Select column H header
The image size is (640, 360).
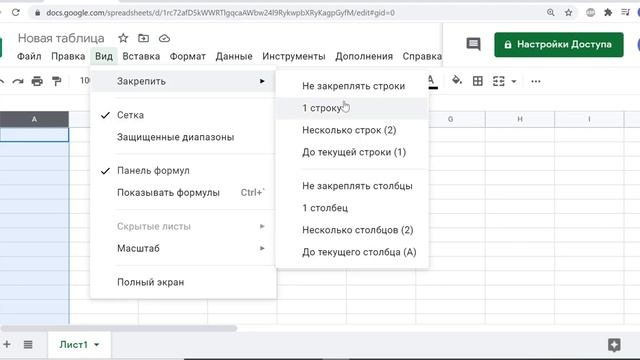click(520, 119)
